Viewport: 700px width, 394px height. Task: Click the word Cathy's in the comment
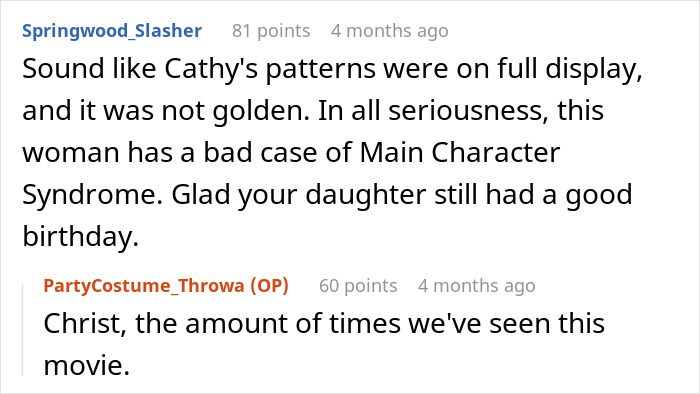point(211,69)
